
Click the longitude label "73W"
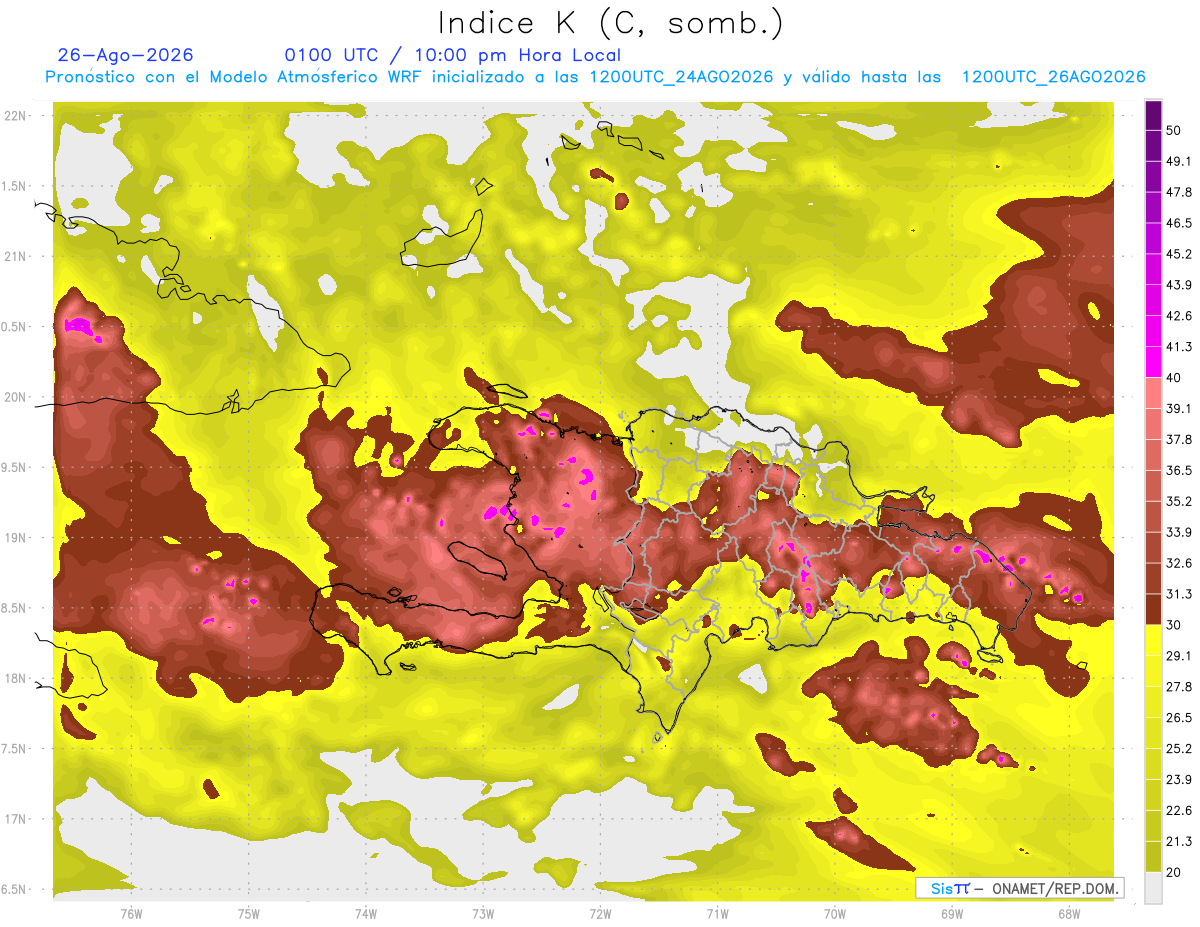483,913
